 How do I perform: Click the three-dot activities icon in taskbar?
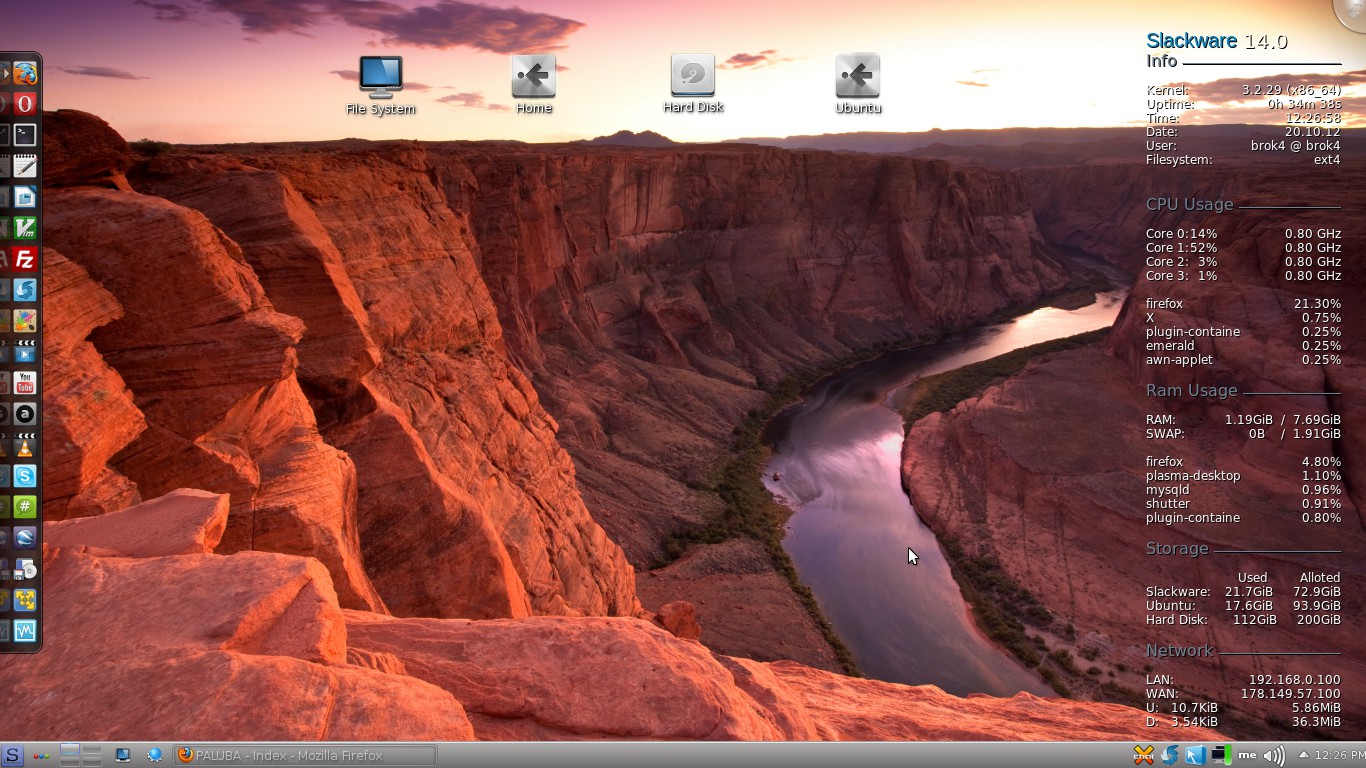pos(41,755)
